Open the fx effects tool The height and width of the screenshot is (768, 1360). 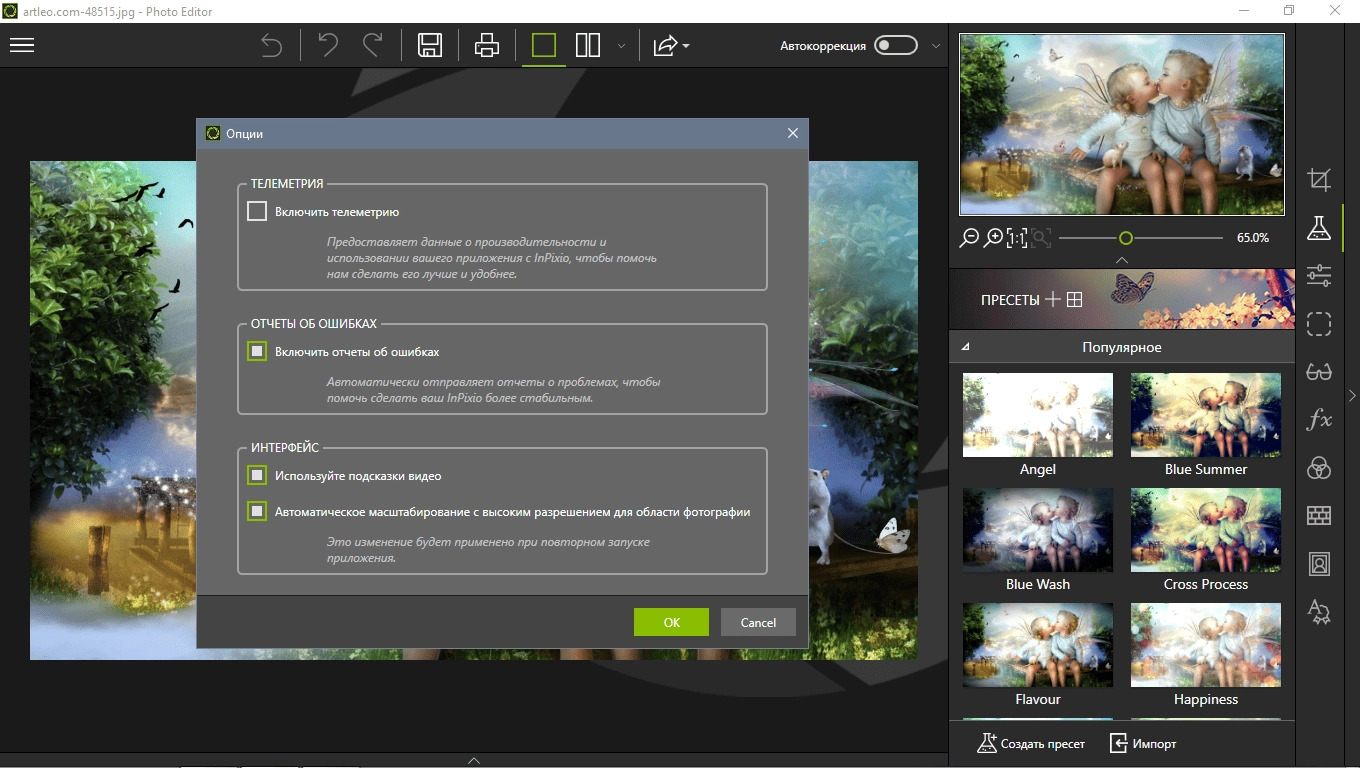(1319, 420)
